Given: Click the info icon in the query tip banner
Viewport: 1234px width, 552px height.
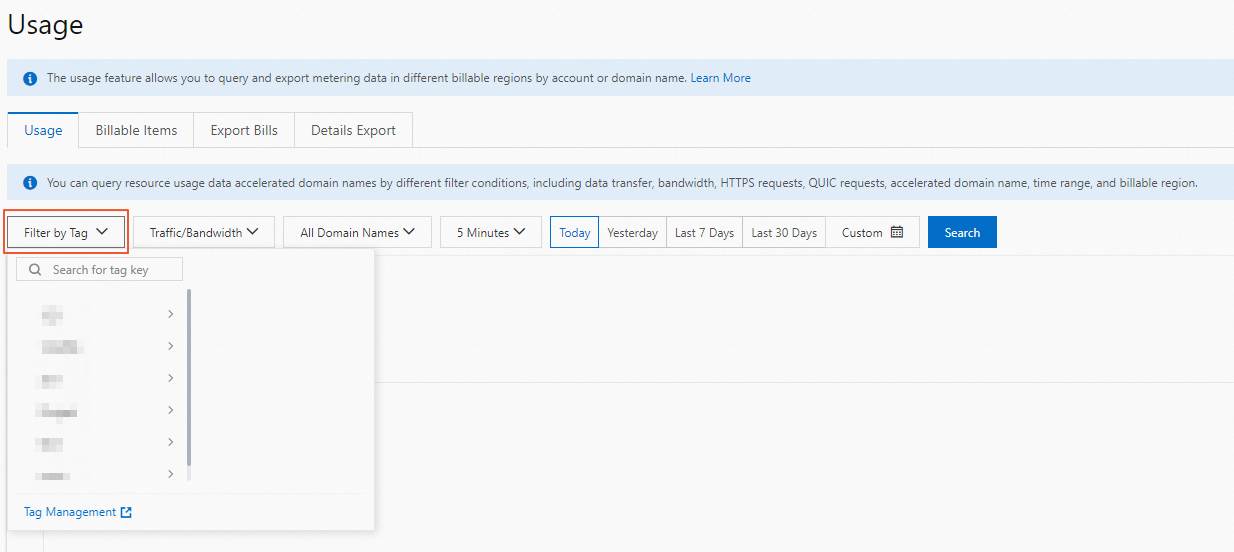Looking at the screenshot, I should point(30,183).
